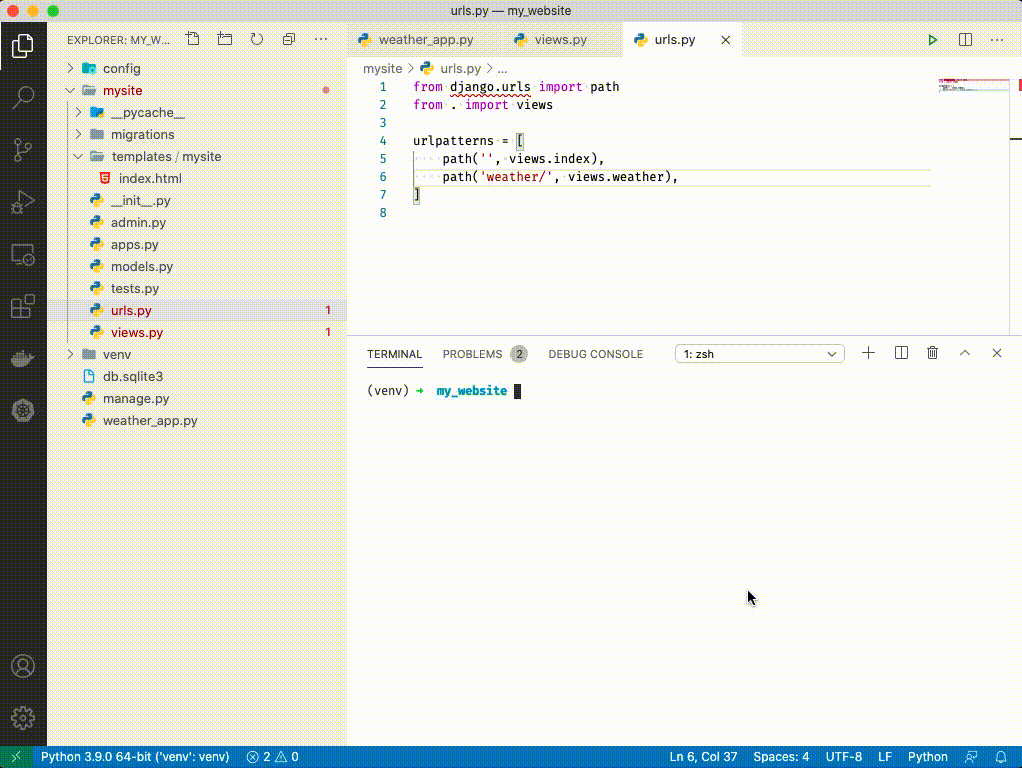Open the Search view

[24, 97]
